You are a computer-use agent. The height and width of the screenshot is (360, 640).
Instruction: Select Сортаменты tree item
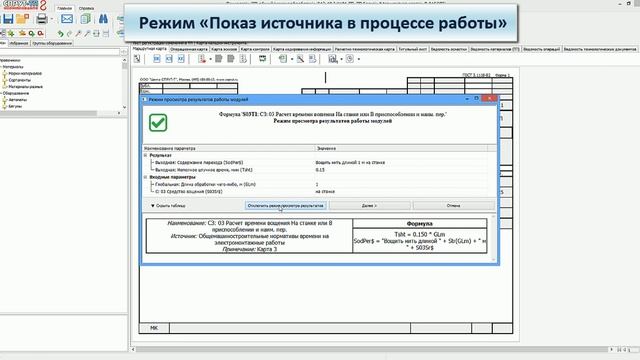tap(20, 80)
